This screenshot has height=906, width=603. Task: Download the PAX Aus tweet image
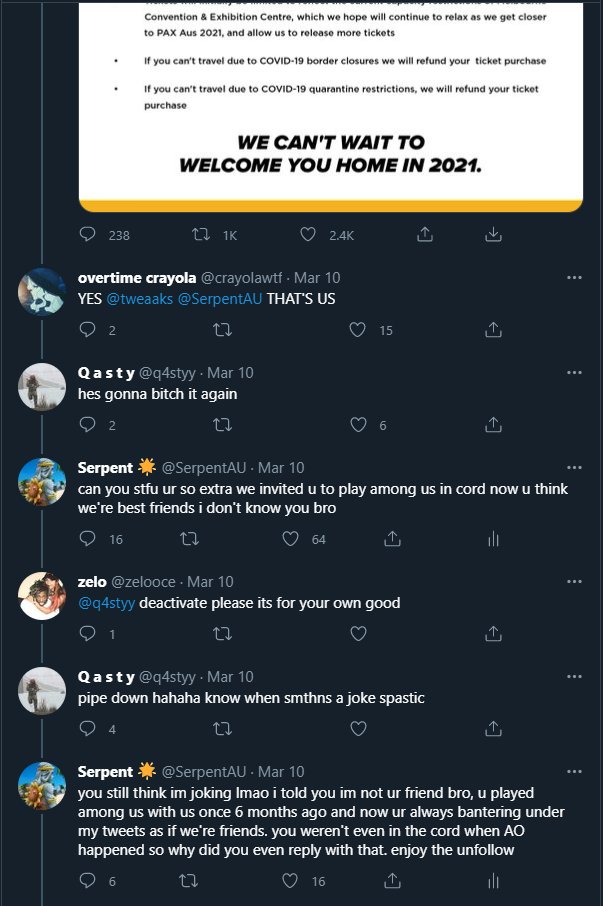[x=492, y=234]
